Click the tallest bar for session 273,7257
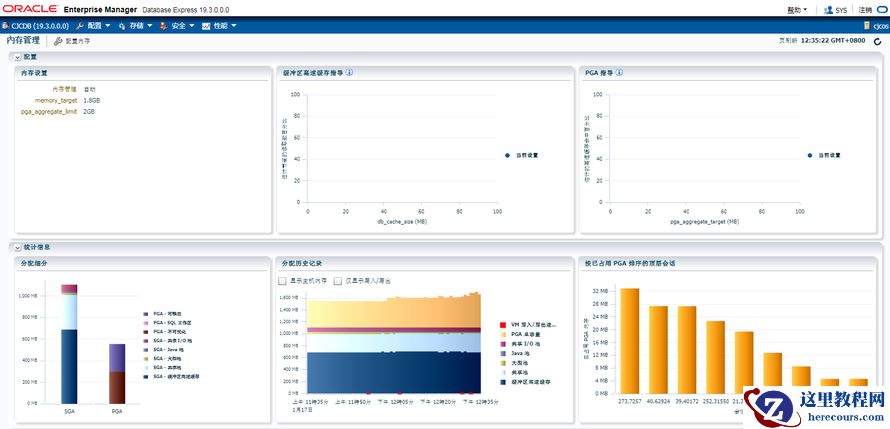Screen dimensions: 890x429 (x=629, y=340)
